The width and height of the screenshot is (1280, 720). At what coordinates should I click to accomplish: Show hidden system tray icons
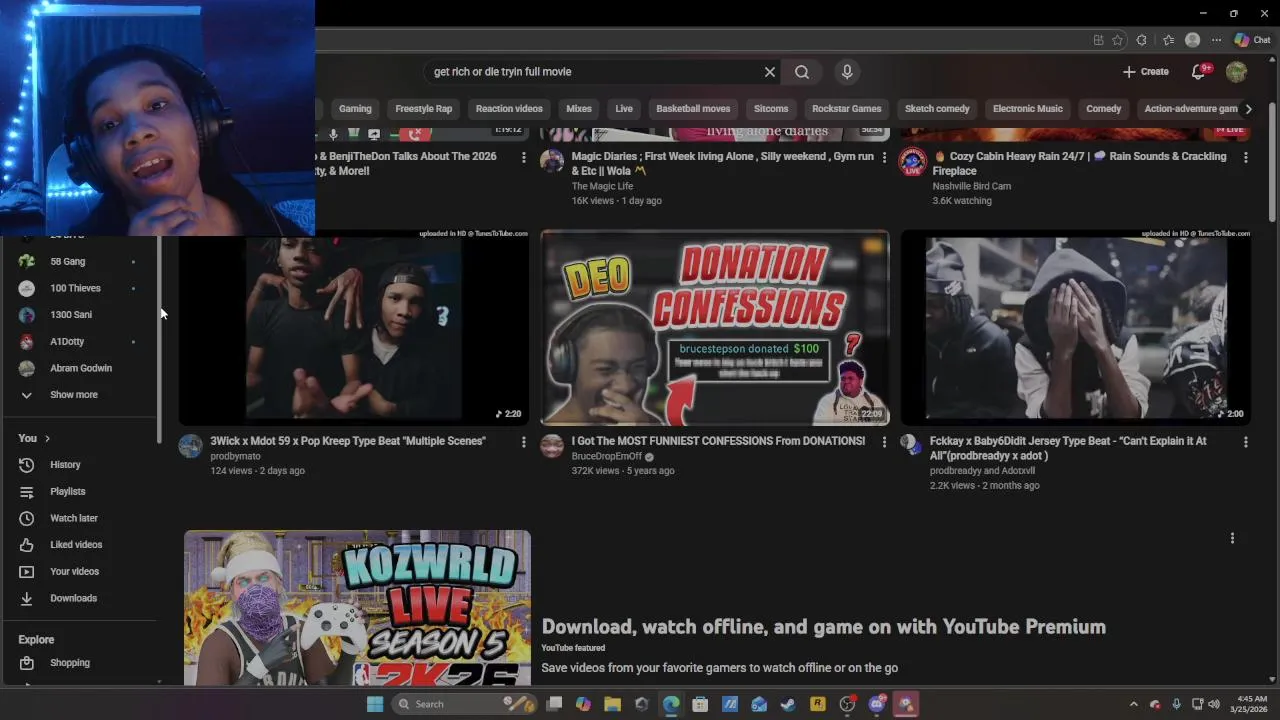click(x=1133, y=704)
